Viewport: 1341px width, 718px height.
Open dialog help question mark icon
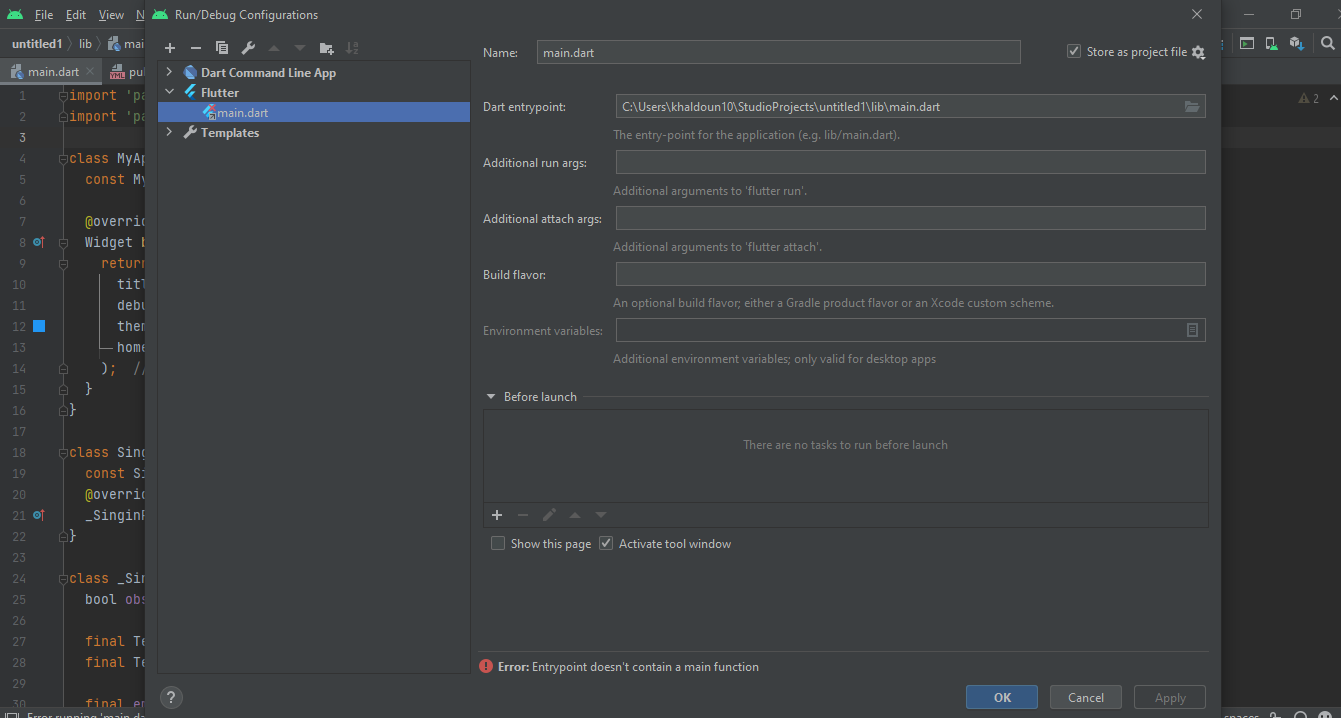(171, 698)
